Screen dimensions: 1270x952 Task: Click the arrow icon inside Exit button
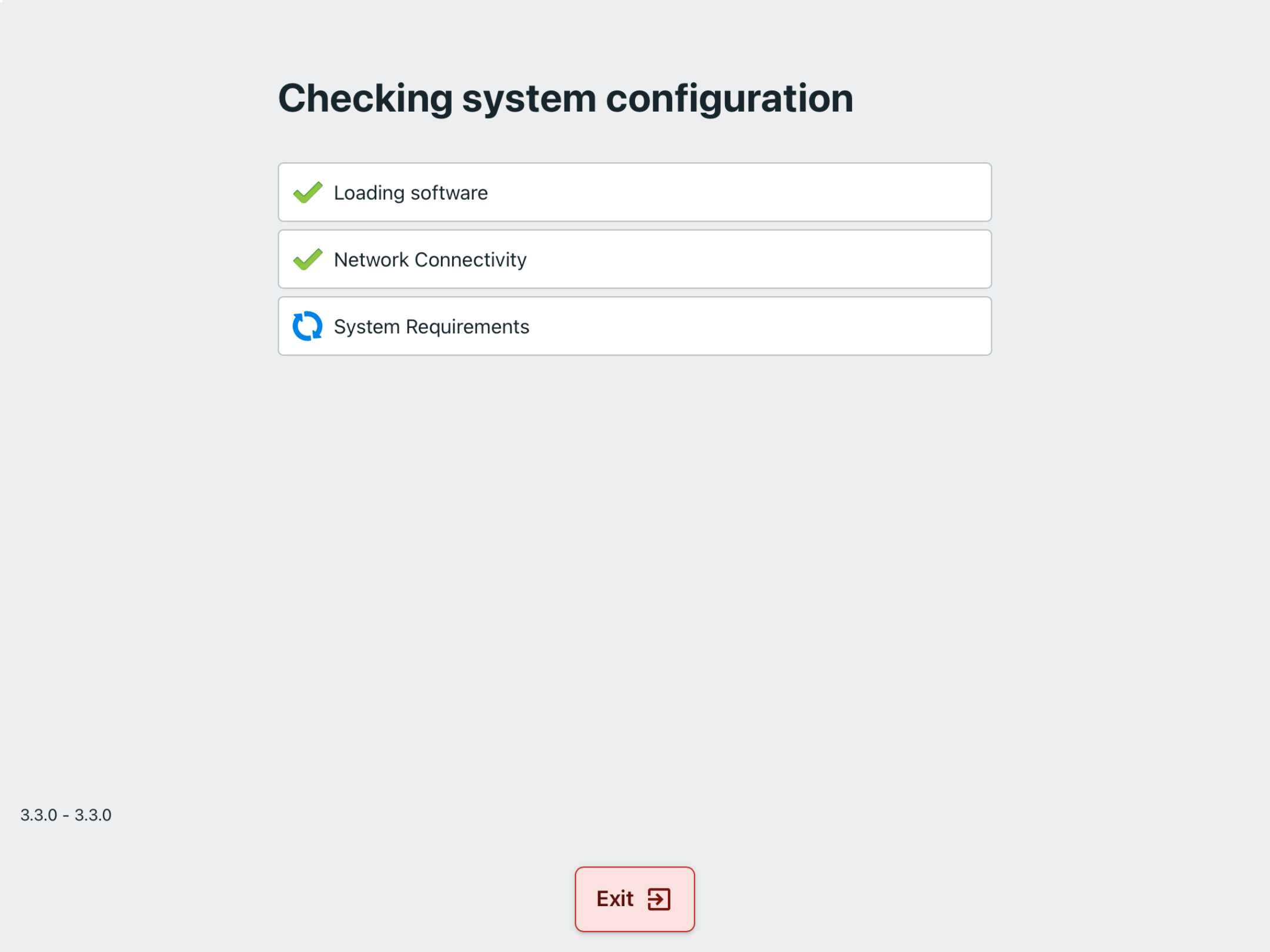(659, 899)
